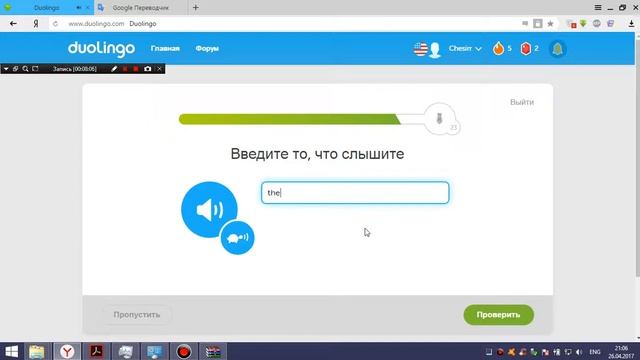The width and height of the screenshot is (640, 360).
Task: Click the recorder region selection icon
Action: (35, 69)
